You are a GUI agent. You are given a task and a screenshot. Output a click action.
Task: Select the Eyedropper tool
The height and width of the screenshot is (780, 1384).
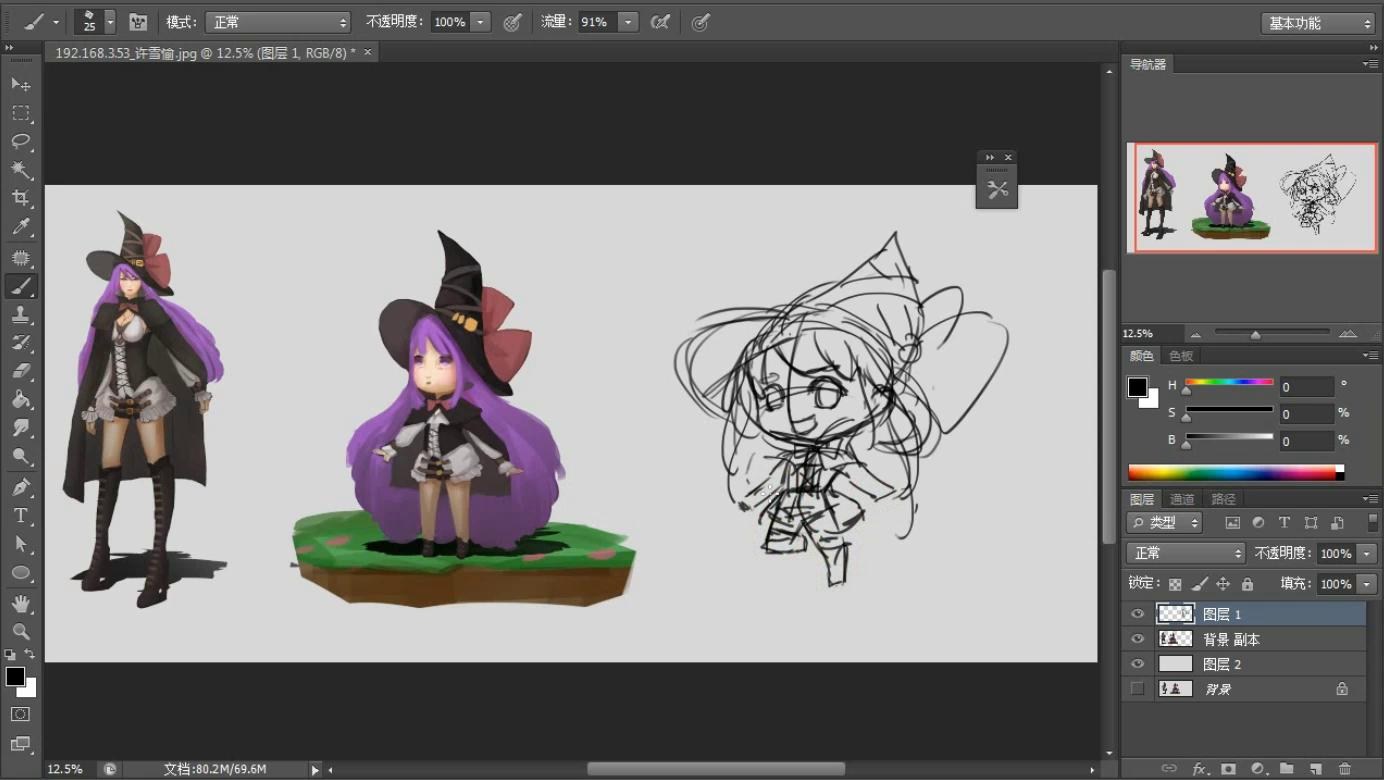pyautogui.click(x=20, y=227)
